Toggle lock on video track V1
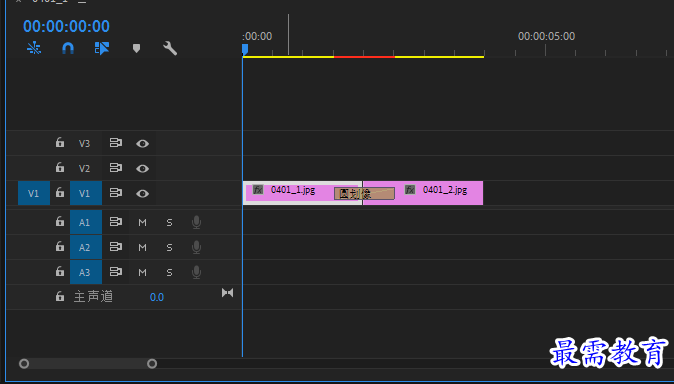This screenshot has height=384, width=674. [60, 193]
